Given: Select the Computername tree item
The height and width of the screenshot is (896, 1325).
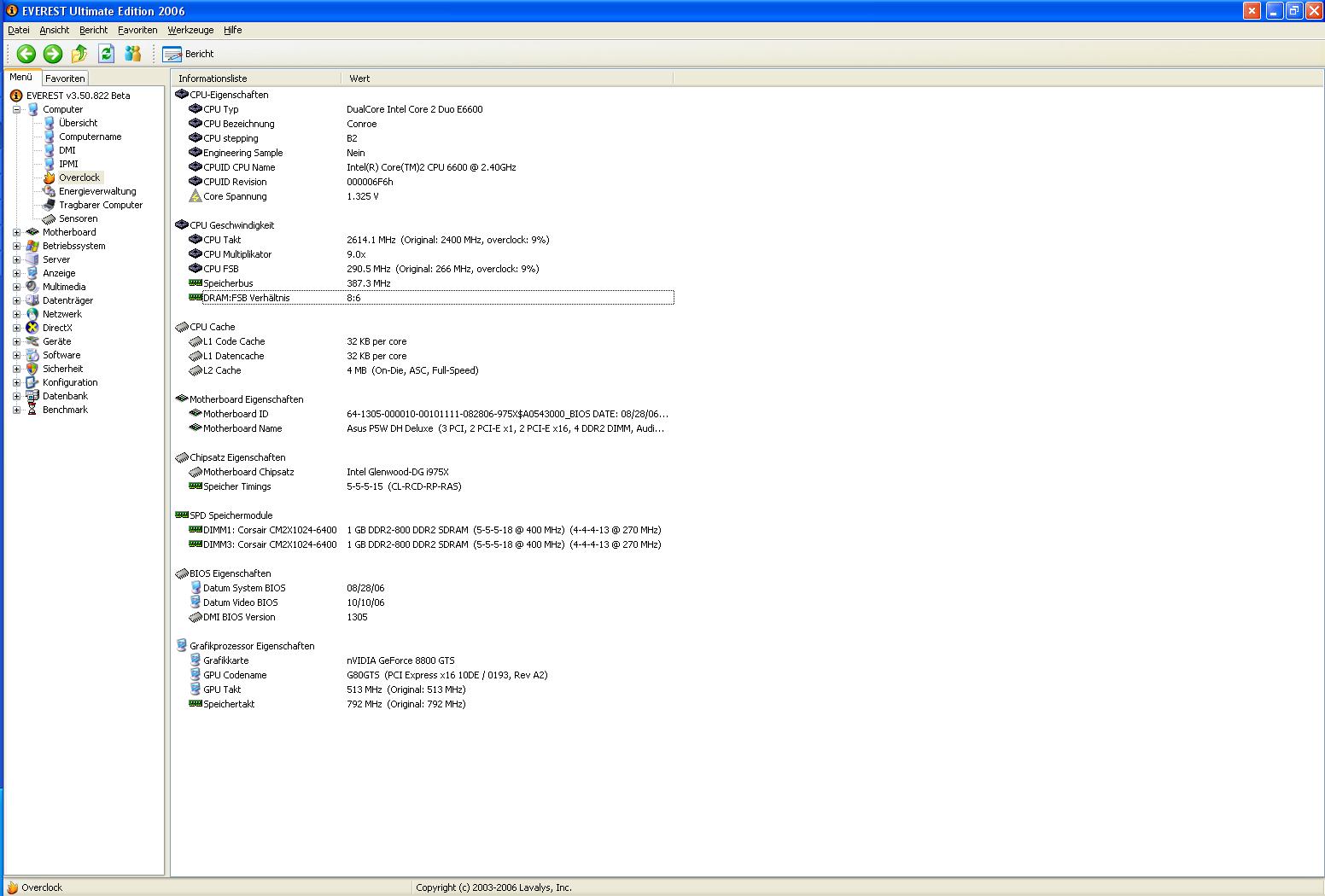Looking at the screenshot, I should (90, 137).
